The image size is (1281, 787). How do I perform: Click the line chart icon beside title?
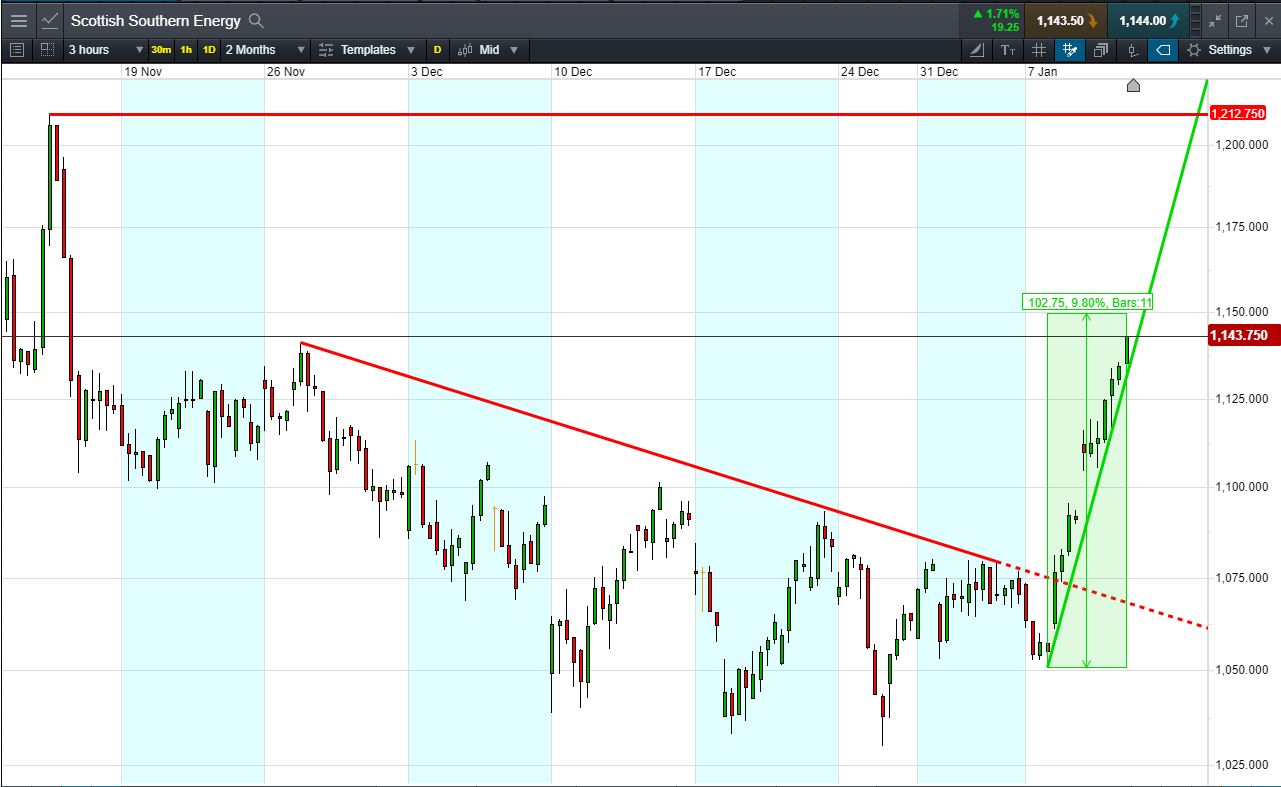[49, 20]
